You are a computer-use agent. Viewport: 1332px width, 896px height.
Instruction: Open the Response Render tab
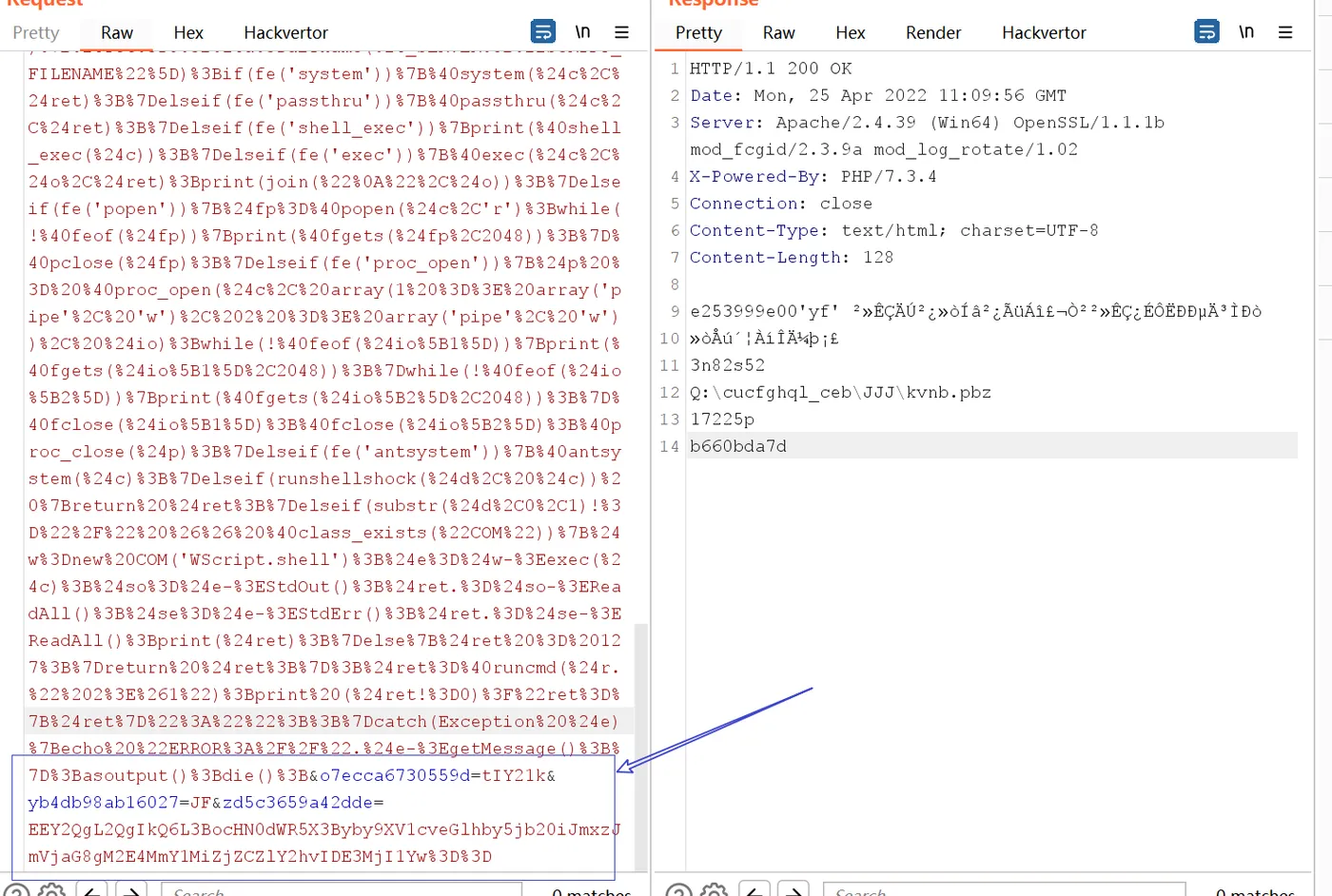tap(933, 32)
